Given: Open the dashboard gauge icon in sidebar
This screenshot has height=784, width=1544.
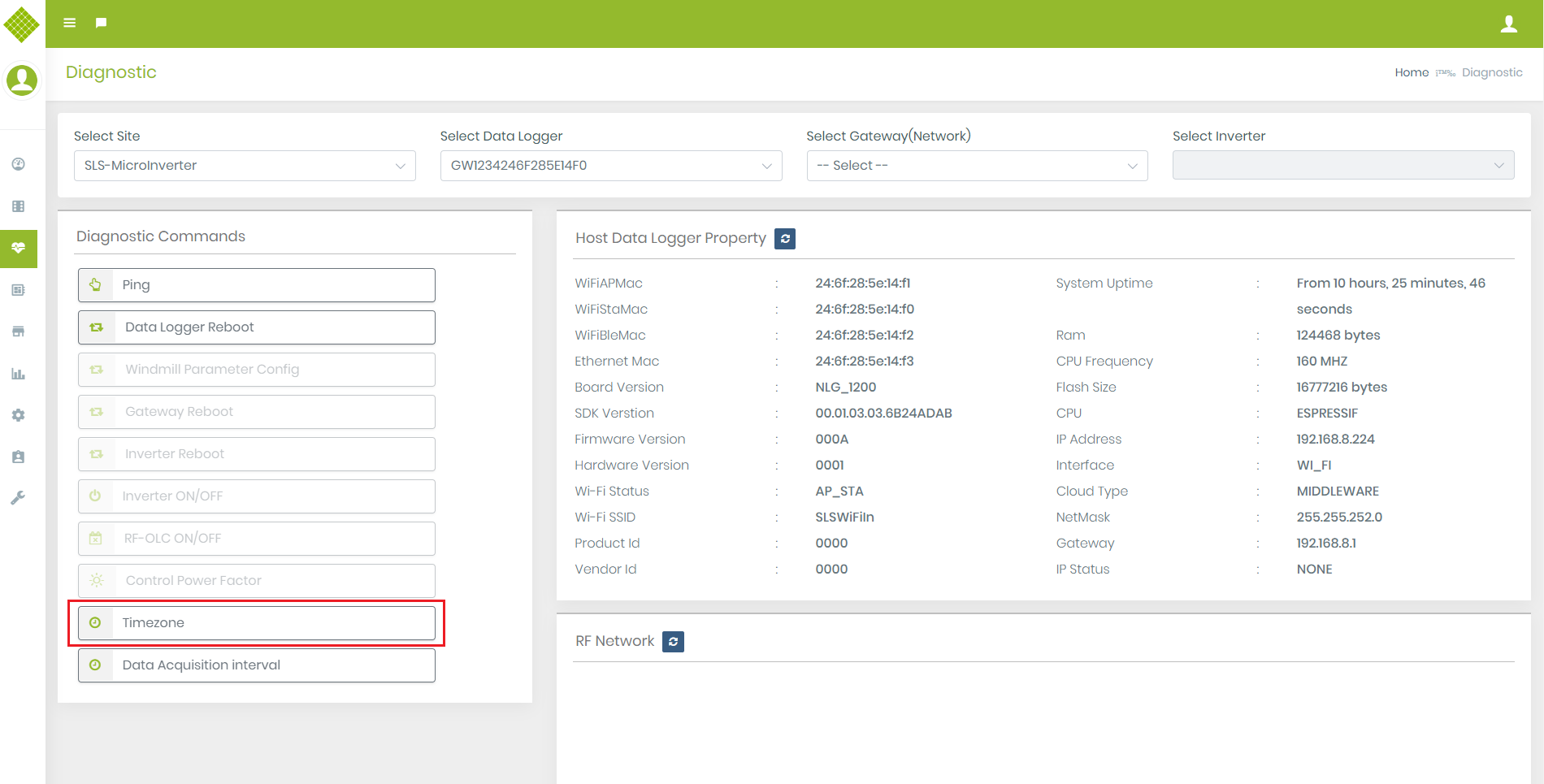Looking at the screenshot, I should 19,164.
